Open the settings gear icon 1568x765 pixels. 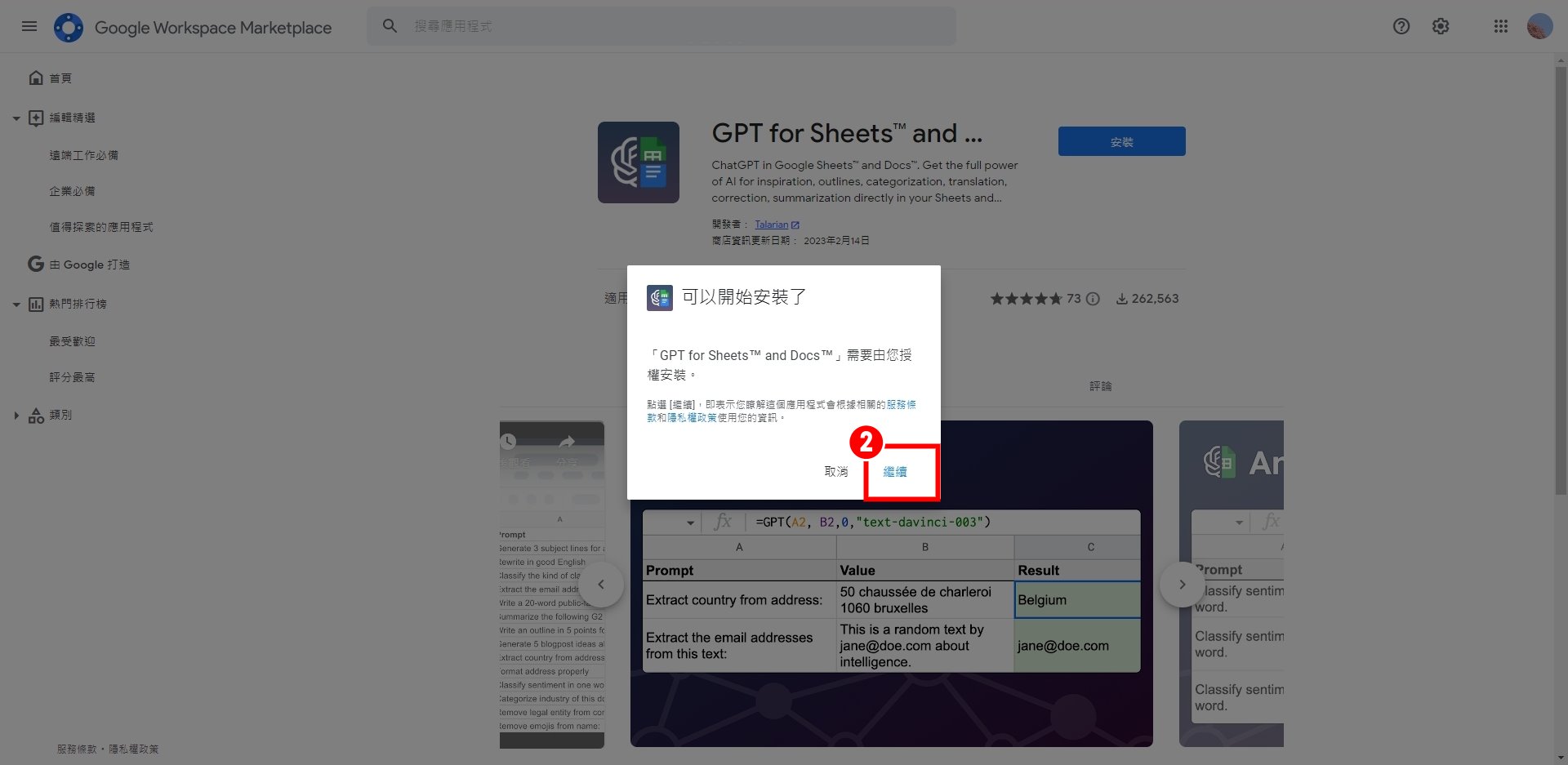pyautogui.click(x=1441, y=26)
